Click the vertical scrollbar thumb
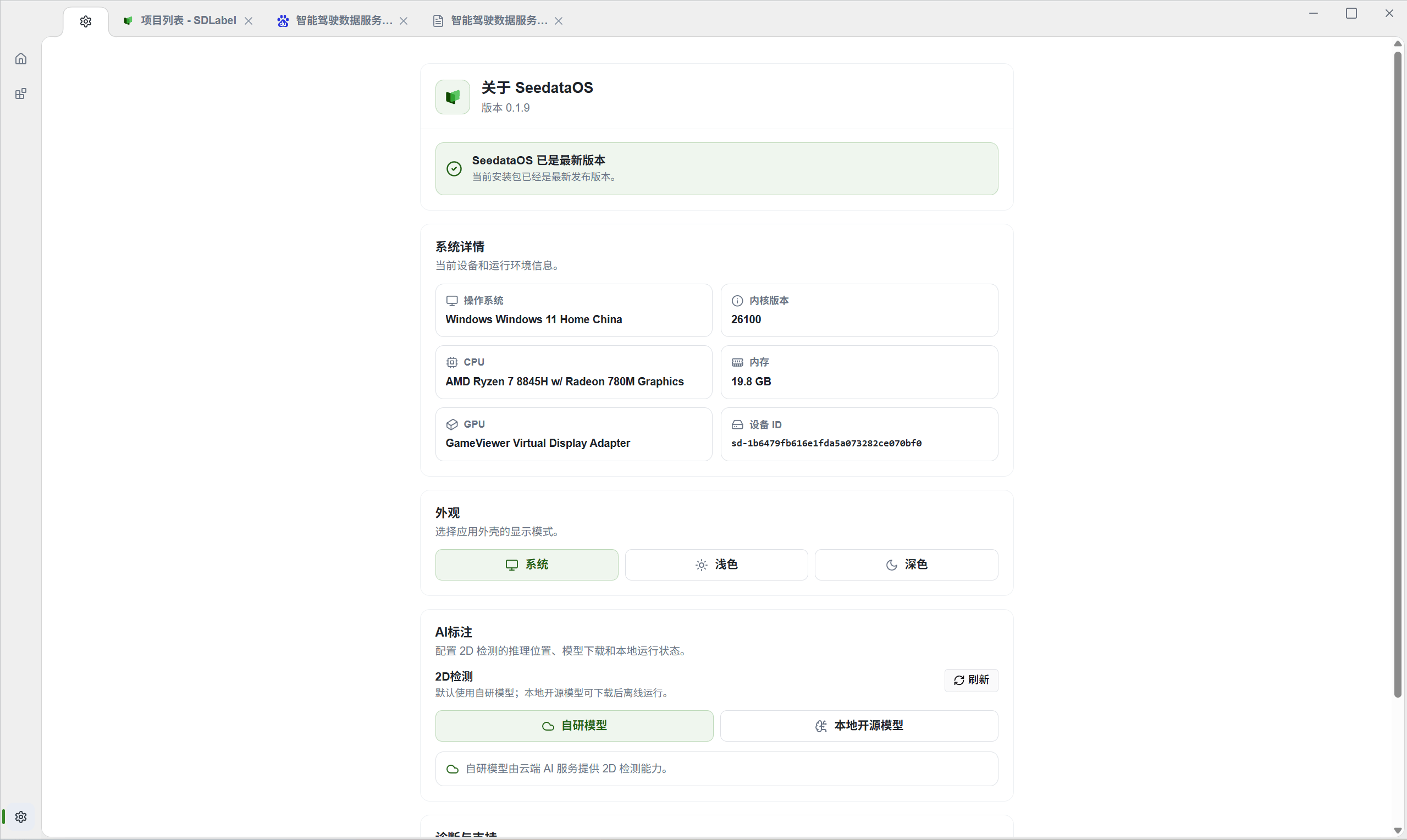Viewport: 1407px width, 840px height. 1398,374
